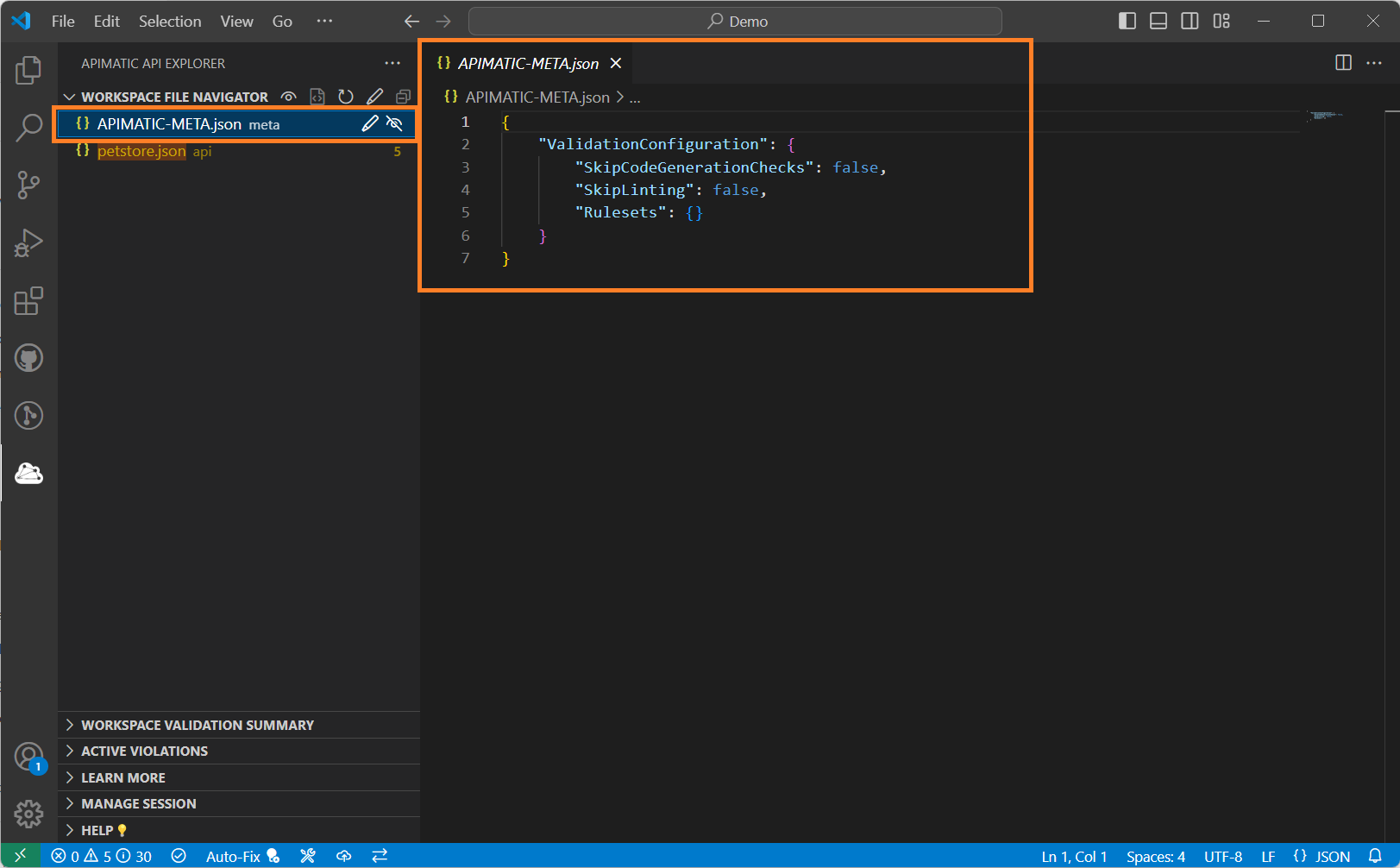1400x868 pixels.
Task: Hide APIMATIC-META.json using crossed eye icon
Action: (x=394, y=123)
